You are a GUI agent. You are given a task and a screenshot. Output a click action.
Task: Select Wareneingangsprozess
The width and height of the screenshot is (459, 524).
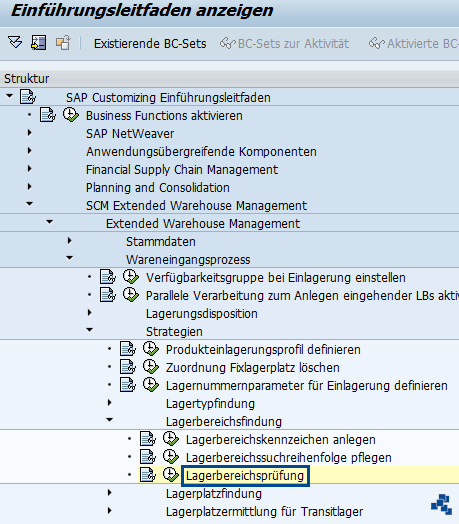[x=188, y=260]
